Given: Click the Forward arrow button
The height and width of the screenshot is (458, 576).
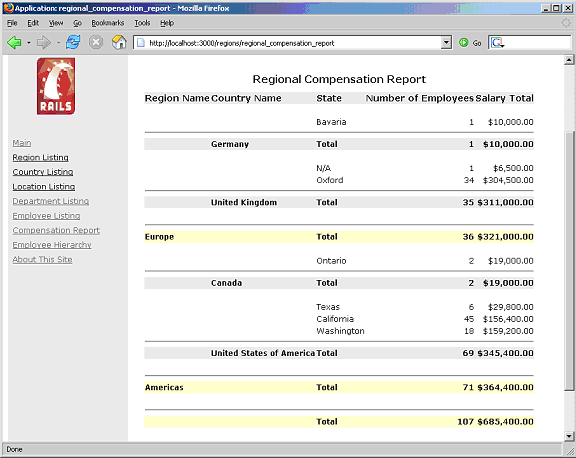Looking at the screenshot, I should point(44,43).
